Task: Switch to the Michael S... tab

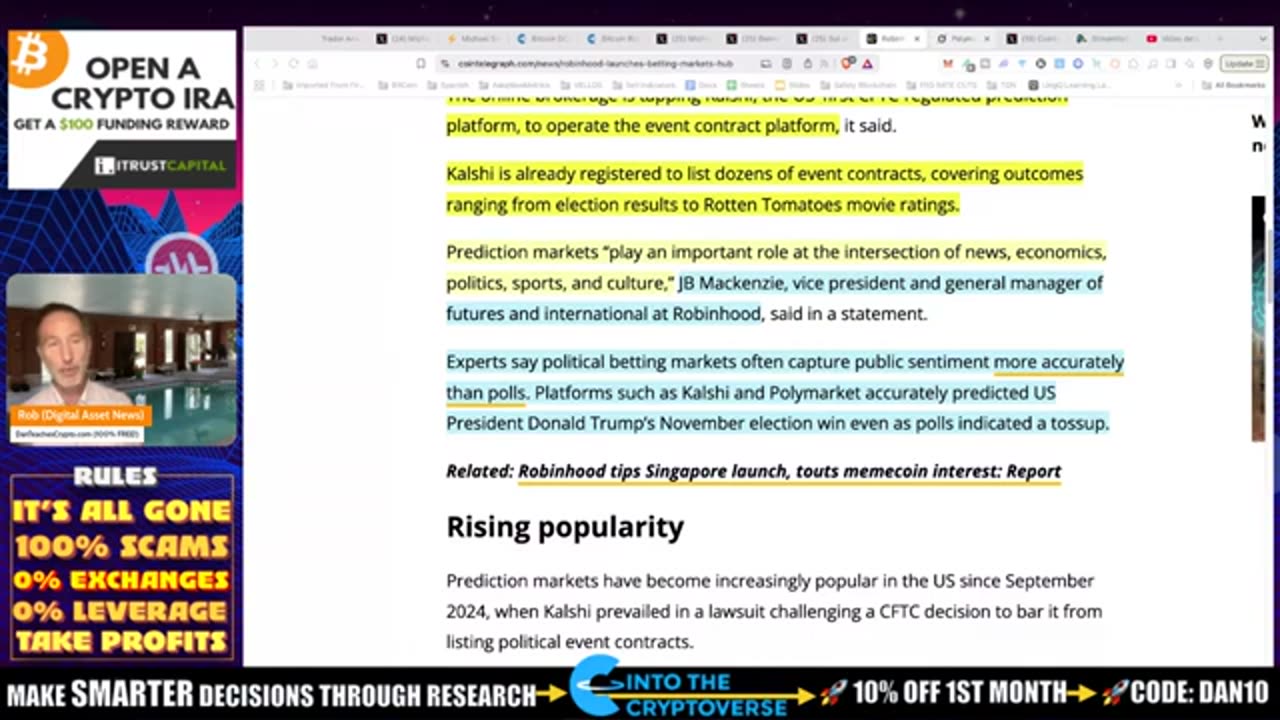Action: pyautogui.click(x=472, y=39)
